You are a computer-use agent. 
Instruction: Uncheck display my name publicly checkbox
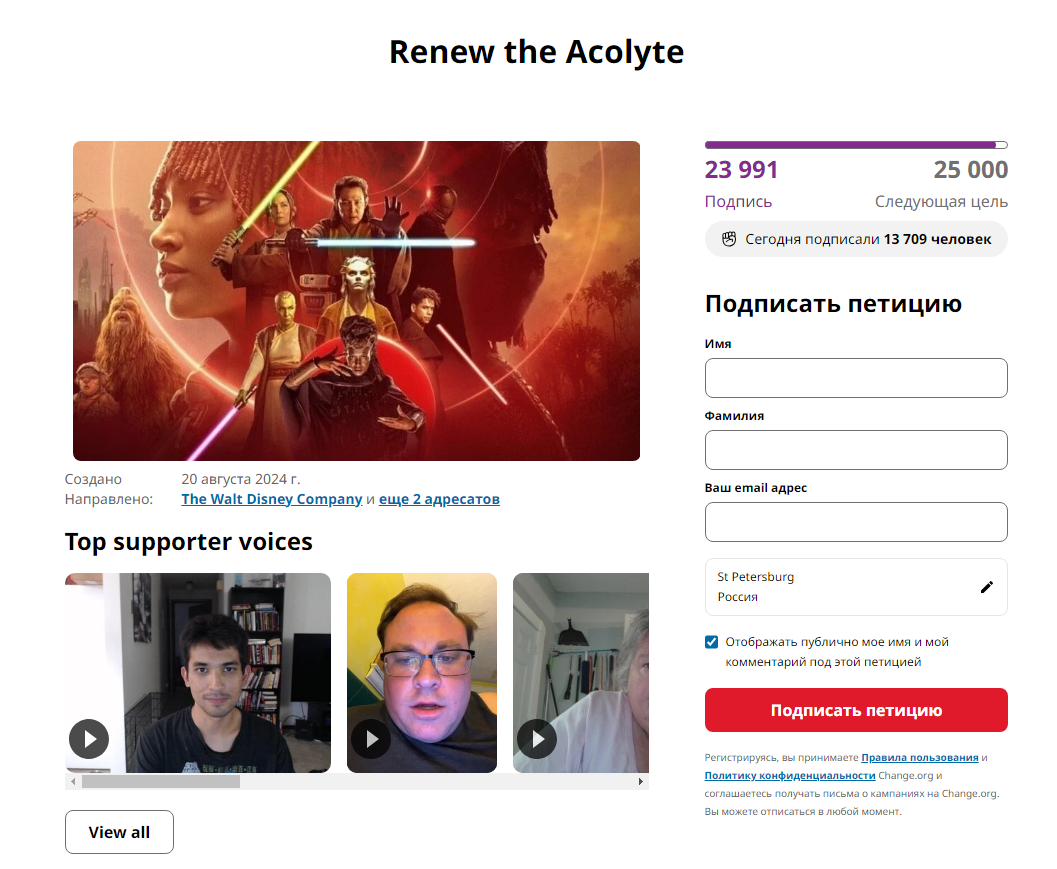pyautogui.click(x=711, y=642)
